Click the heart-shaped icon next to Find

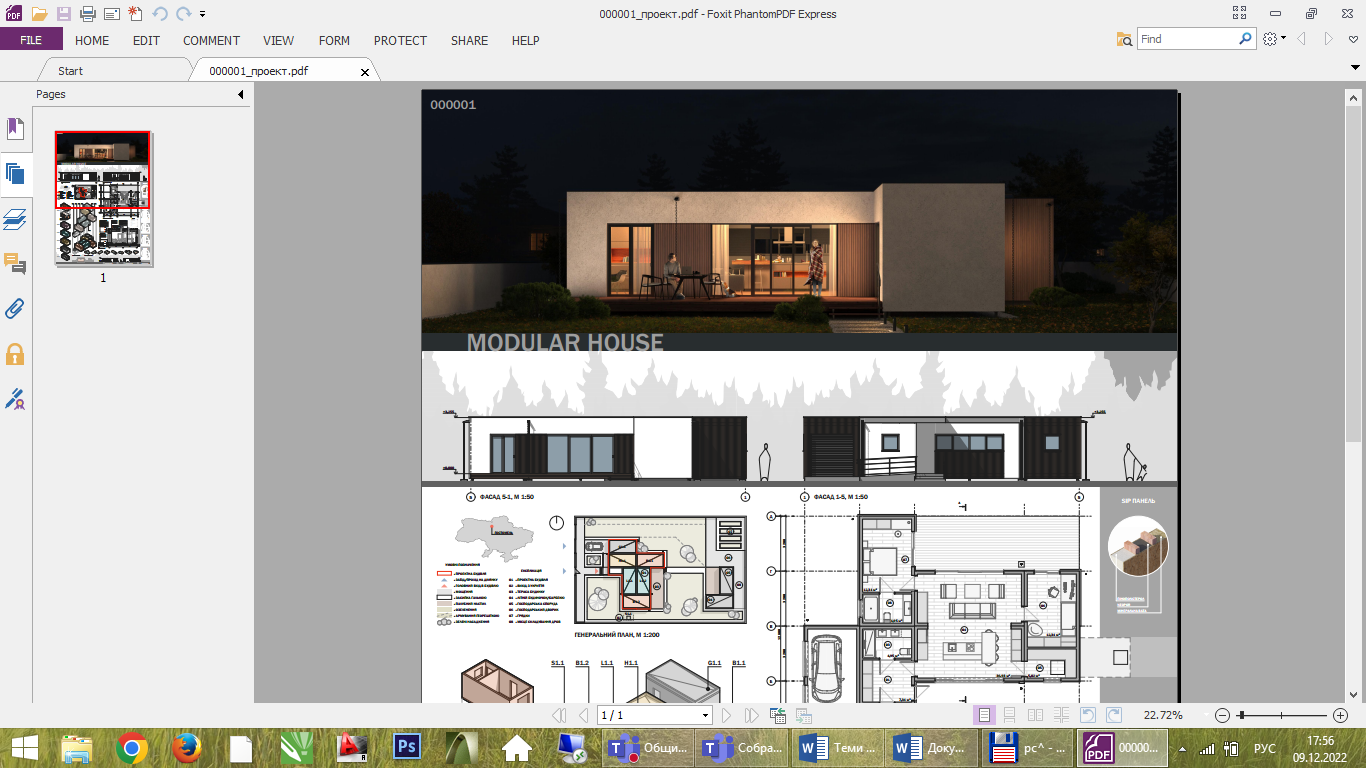pyautogui.click(x=1354, y=39)
